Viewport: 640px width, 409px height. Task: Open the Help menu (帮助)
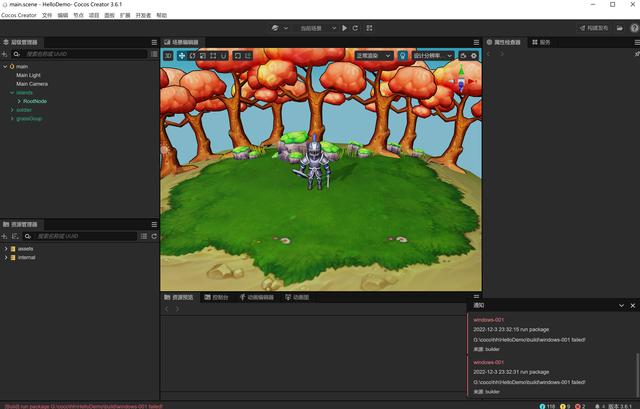(x=162, y=15)
